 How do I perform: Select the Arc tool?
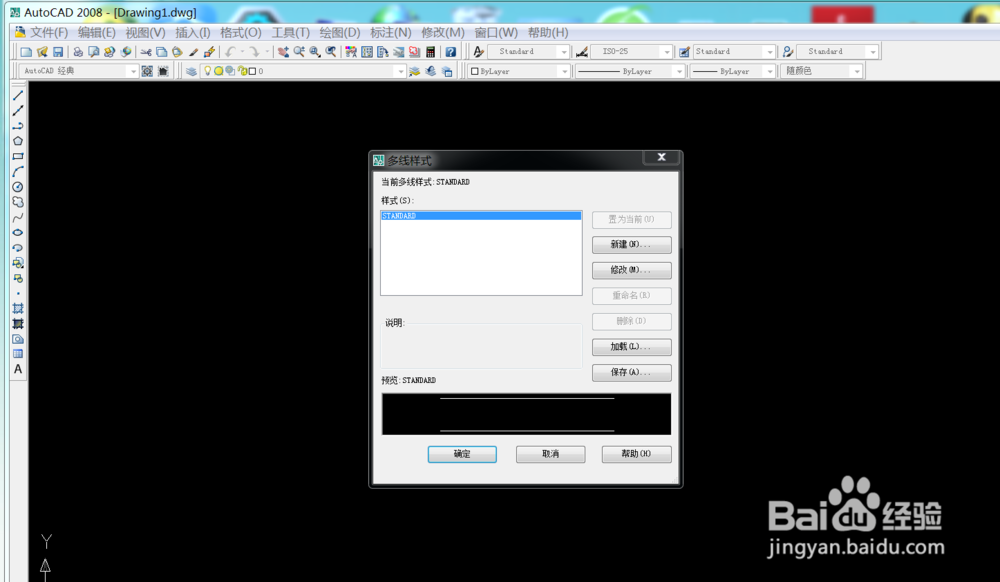[x=18, y=171]
